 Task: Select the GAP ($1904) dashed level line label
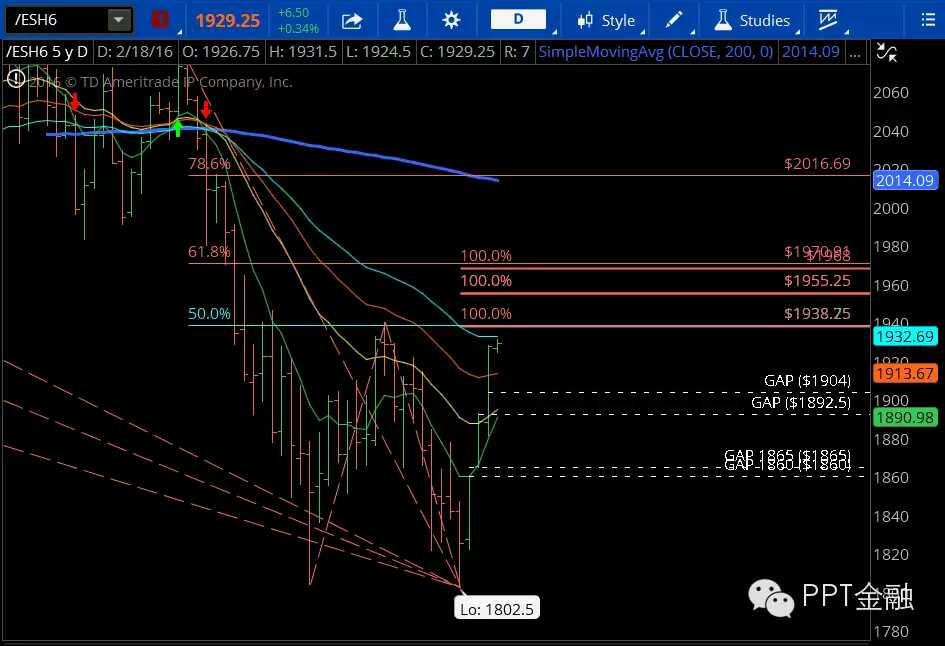coord(806,380)
